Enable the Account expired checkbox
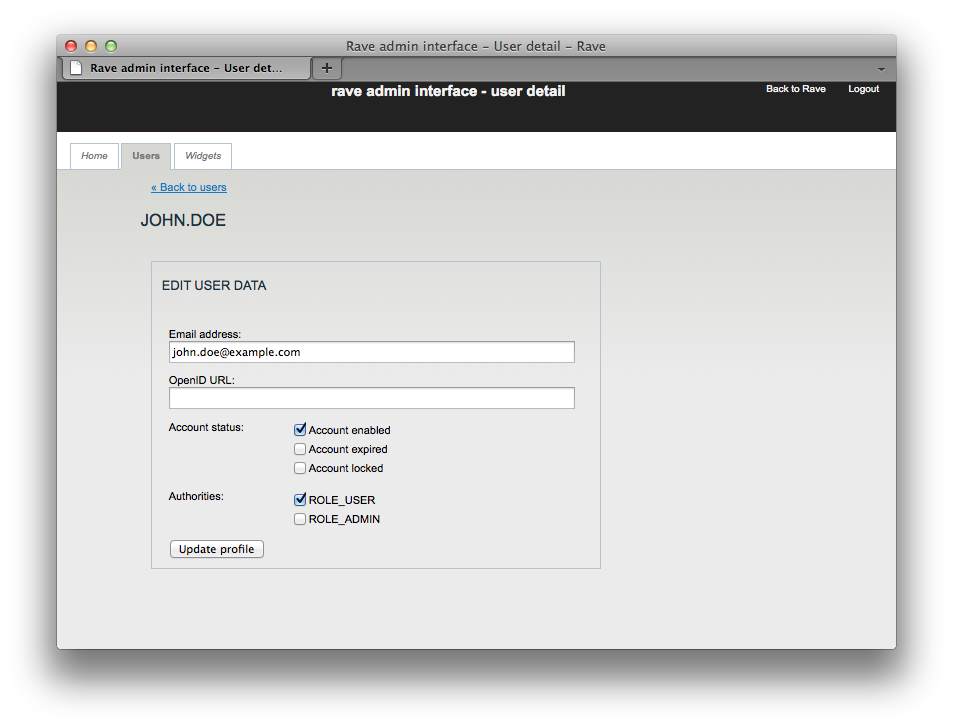Image resolution: width=953 pixels, height=728 pixels. (x=300, y=449)
